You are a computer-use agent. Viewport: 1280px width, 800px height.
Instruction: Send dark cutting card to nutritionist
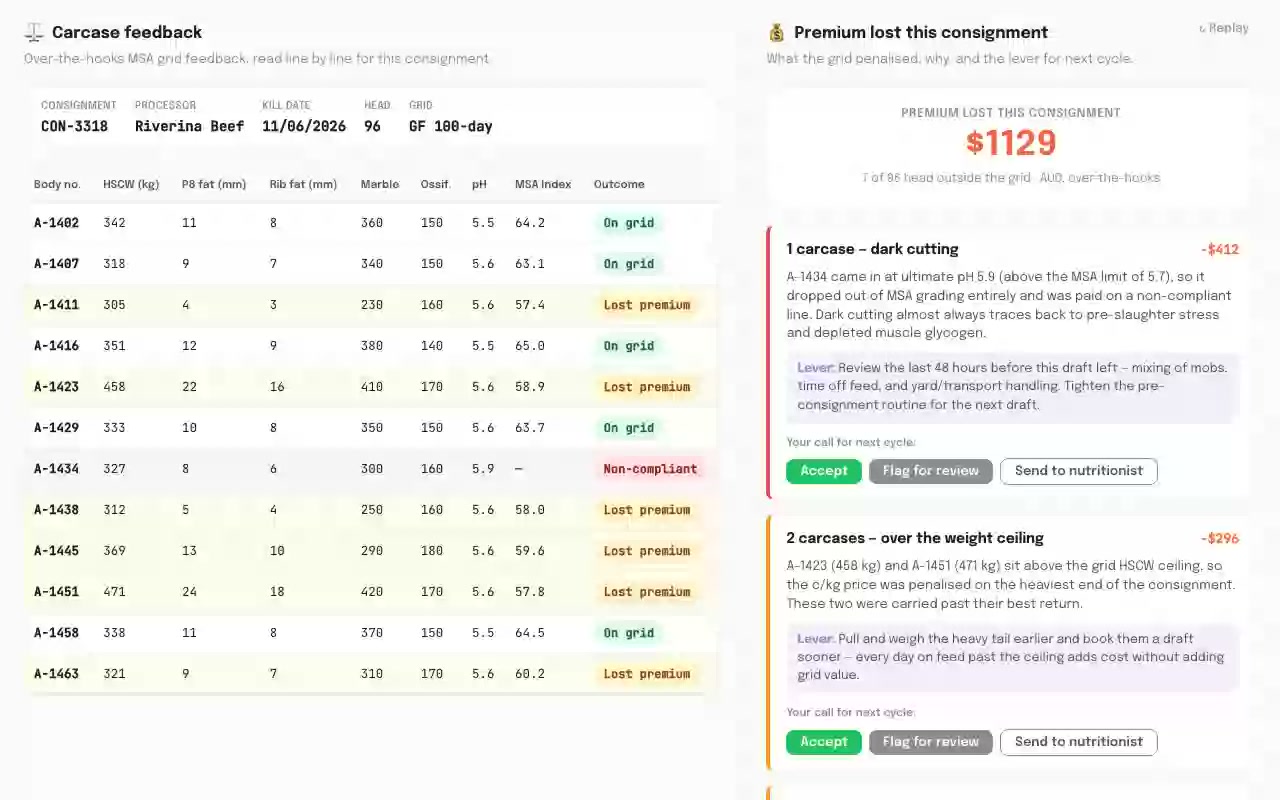coord(1079,471)
